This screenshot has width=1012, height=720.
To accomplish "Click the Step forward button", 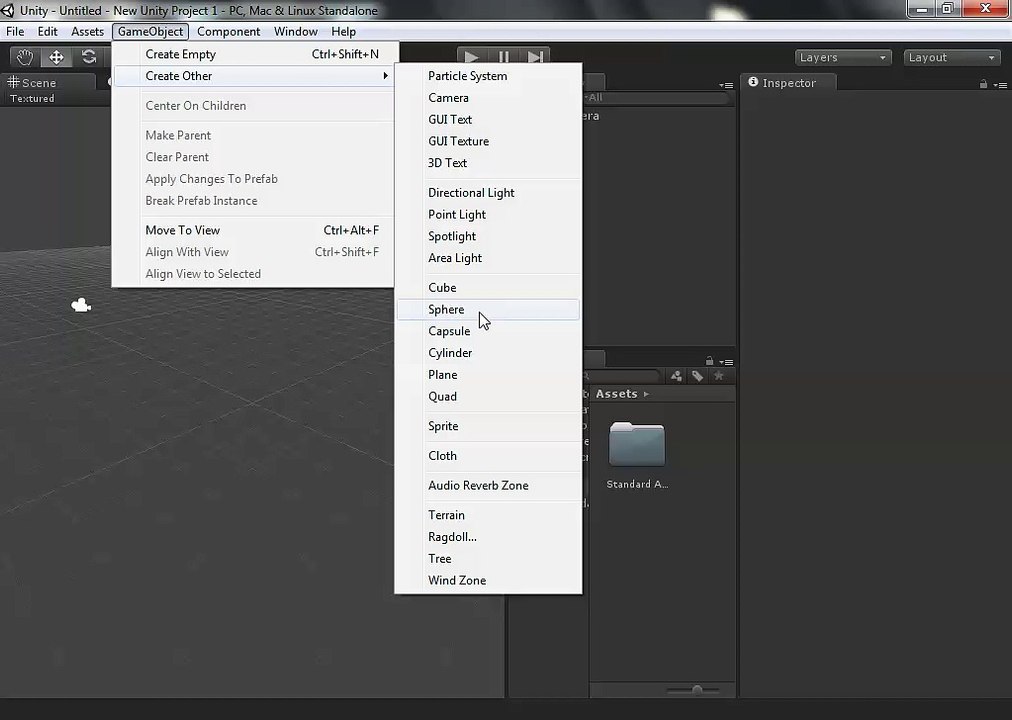I will pos(534,57).
